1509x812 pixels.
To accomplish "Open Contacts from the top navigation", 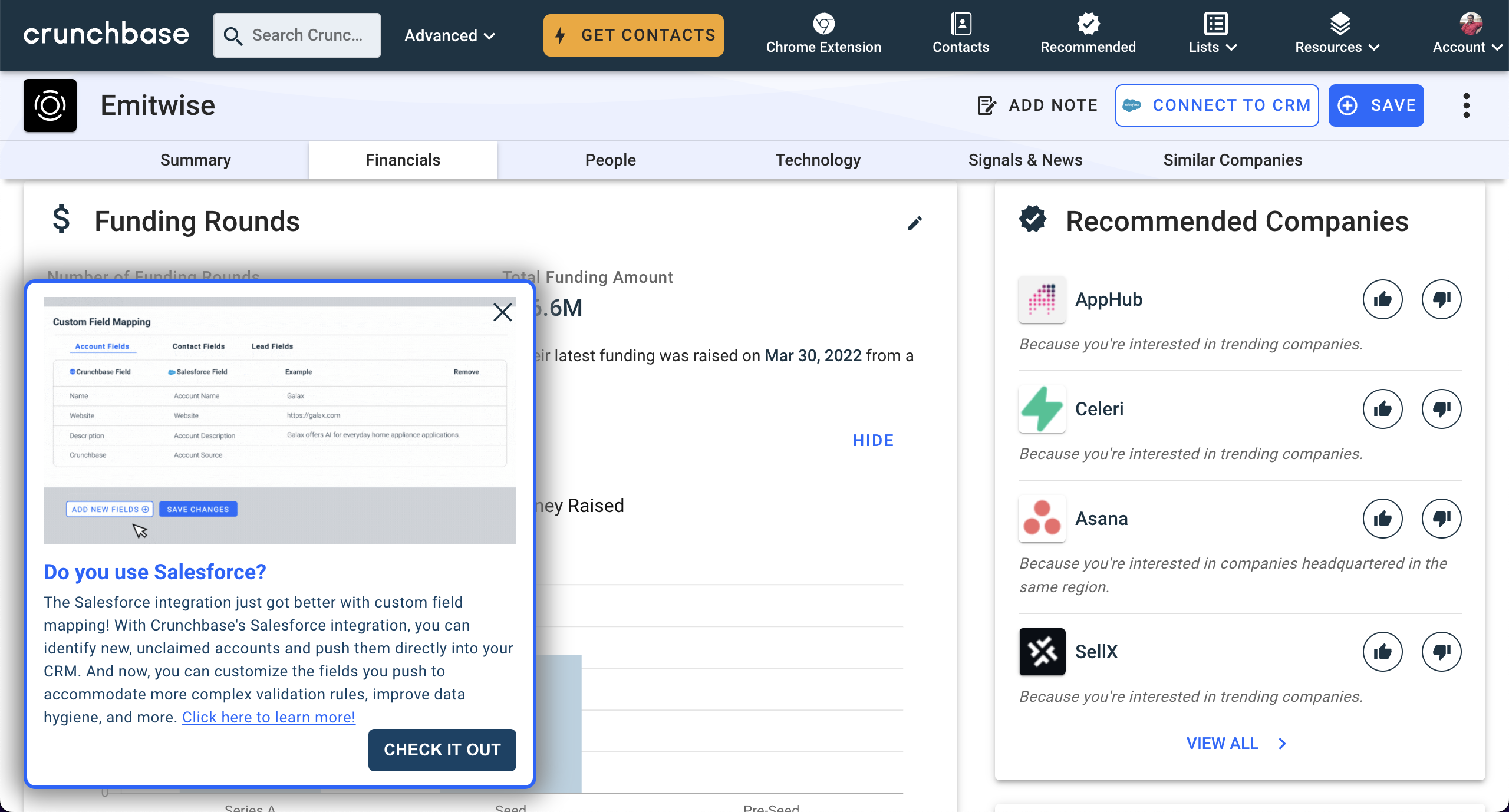I will (961, 34).
